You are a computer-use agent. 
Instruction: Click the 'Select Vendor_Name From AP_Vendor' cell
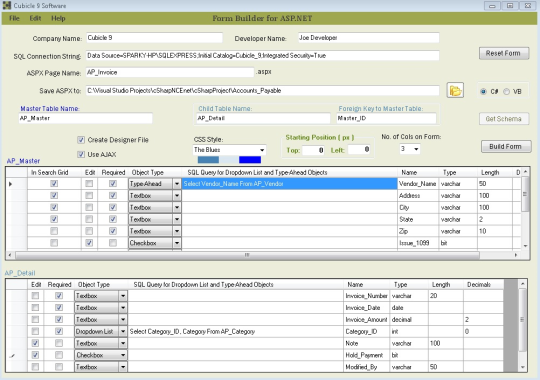289,184
